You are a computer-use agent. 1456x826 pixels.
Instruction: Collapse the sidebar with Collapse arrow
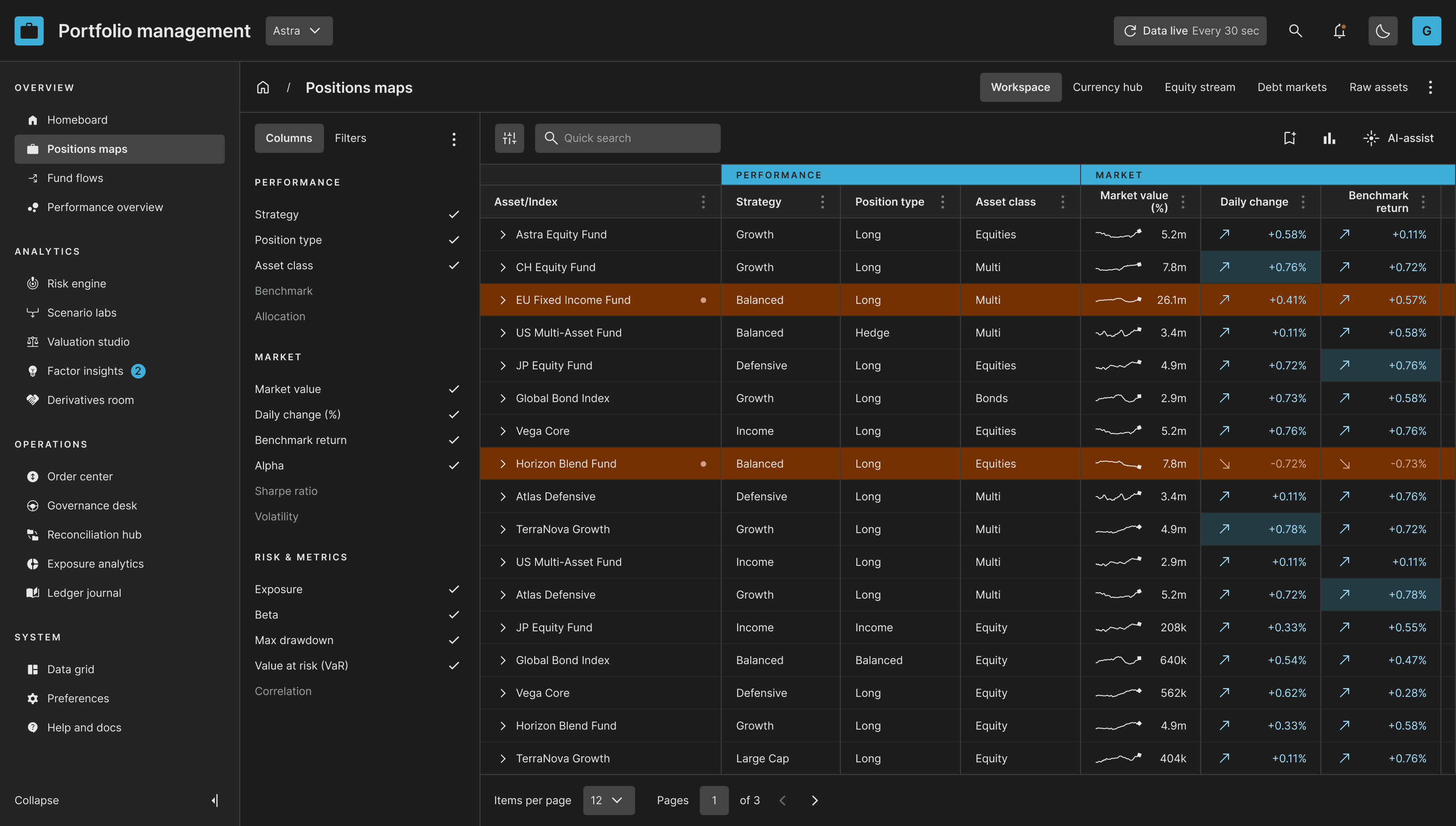(x=214, y=800)
